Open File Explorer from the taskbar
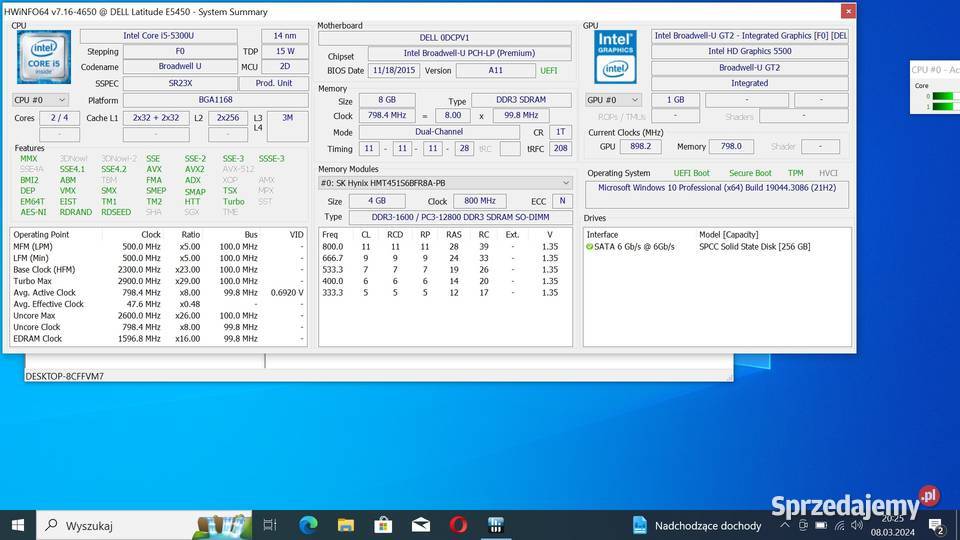The width and height of the screenshot is (960, 540). 346,525
